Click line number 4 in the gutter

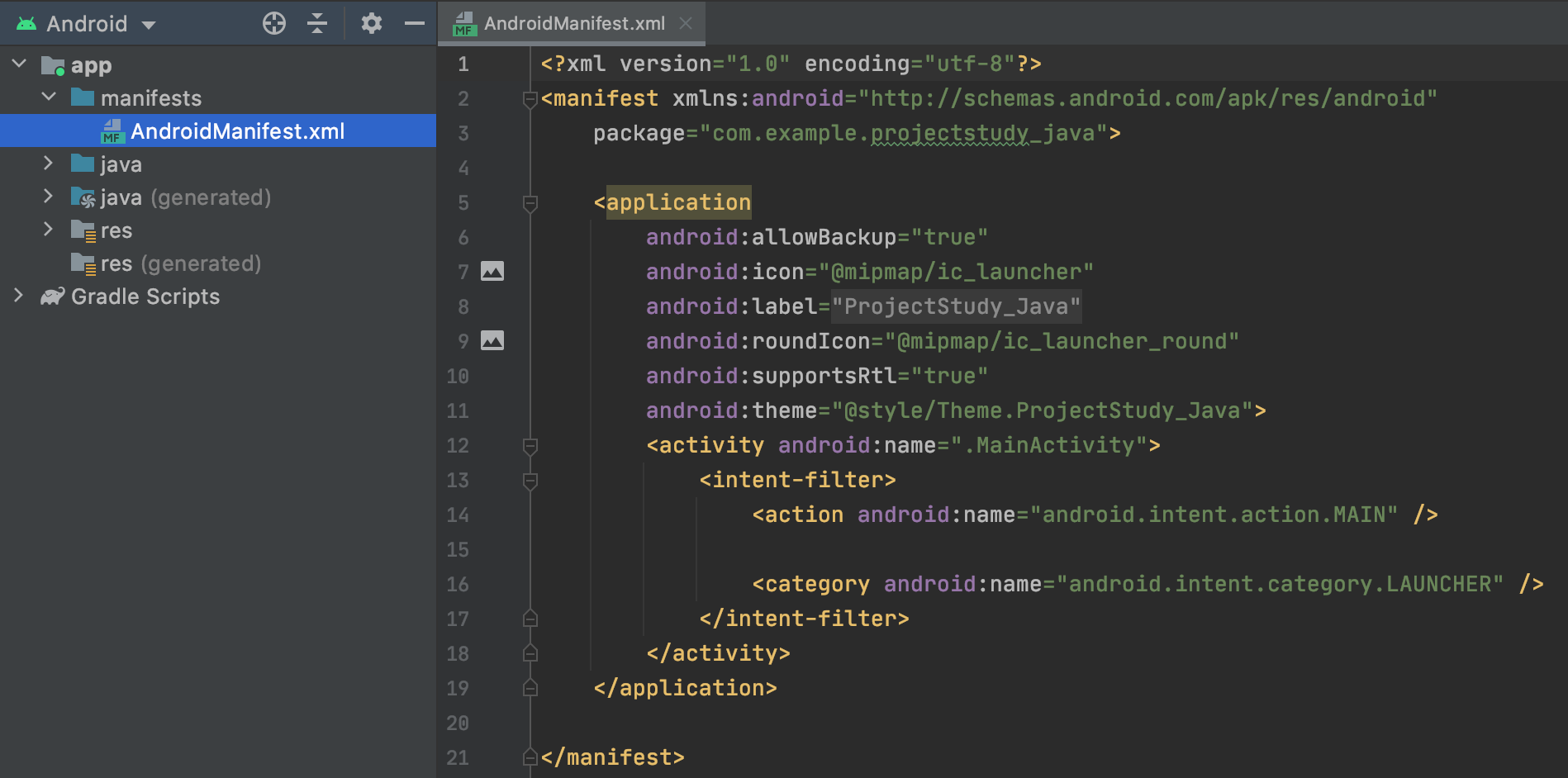click(x=463, y=168)
